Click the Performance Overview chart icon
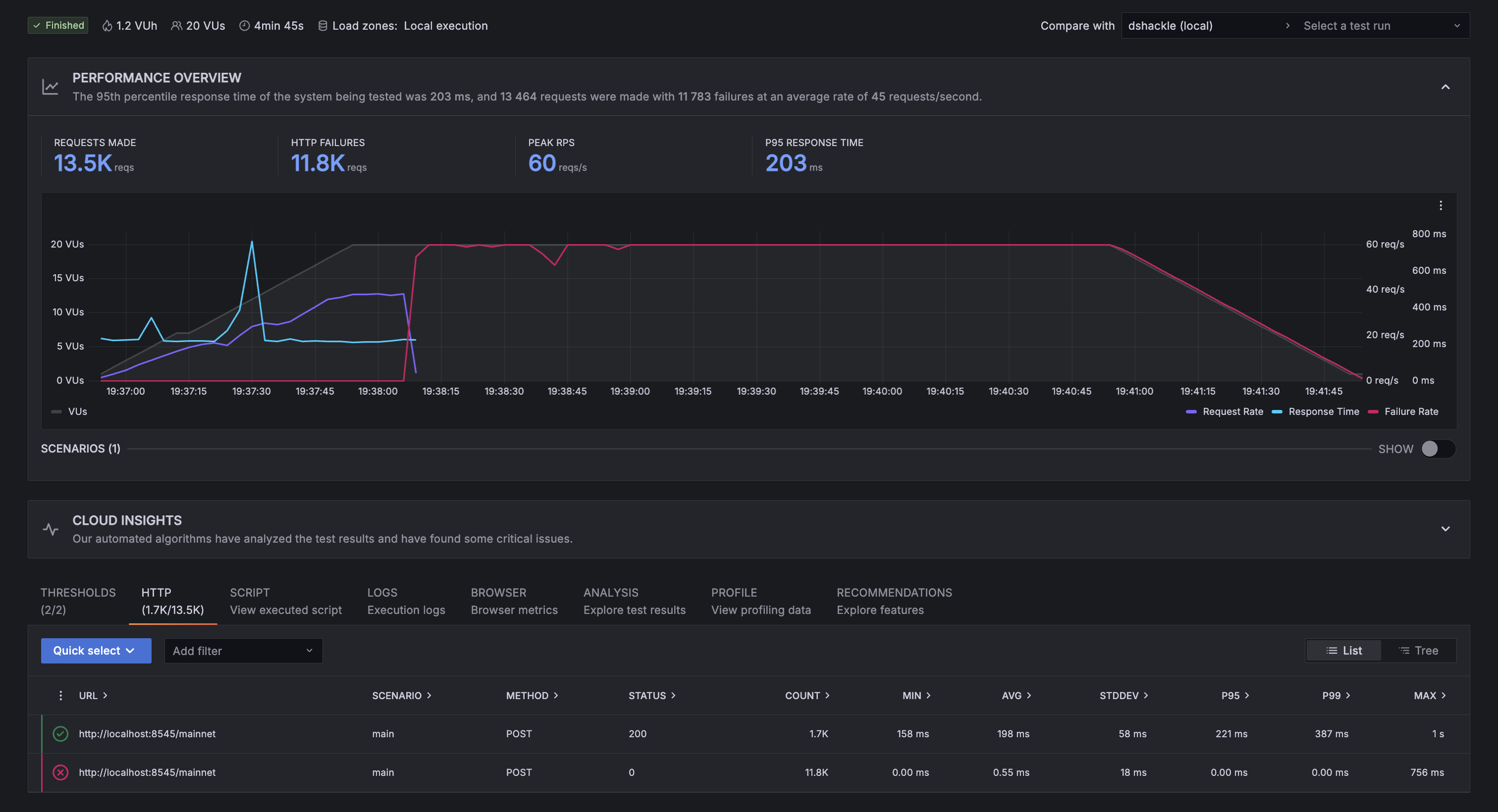Screen dimensions: 1498x812 point(51,87)
